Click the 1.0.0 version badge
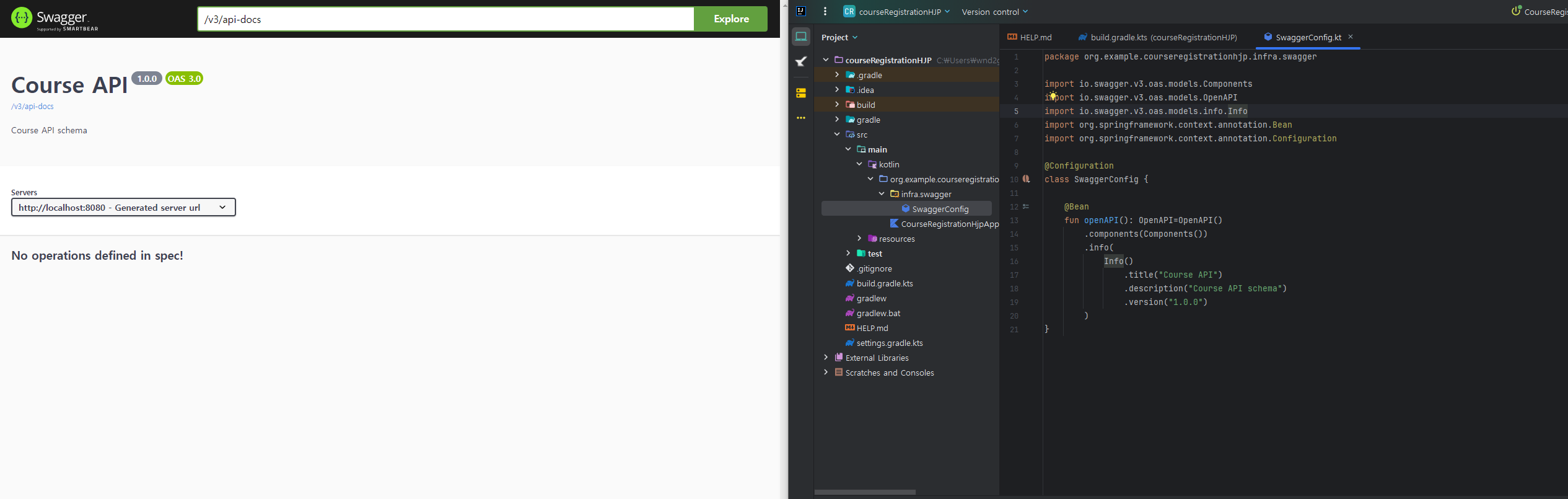1568x499 pixels. coord(147,79)
